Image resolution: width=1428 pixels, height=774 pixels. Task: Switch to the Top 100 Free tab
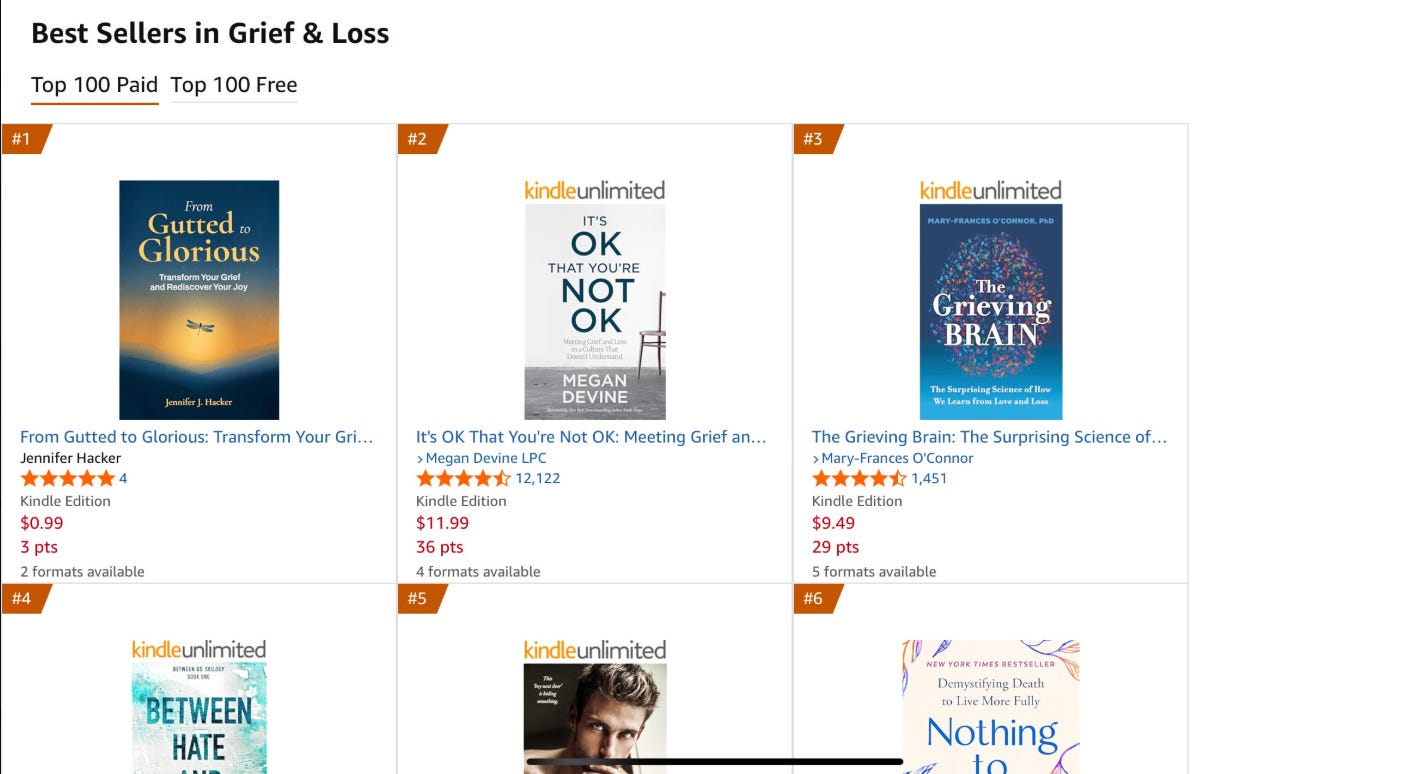click(x=233, y=85)
